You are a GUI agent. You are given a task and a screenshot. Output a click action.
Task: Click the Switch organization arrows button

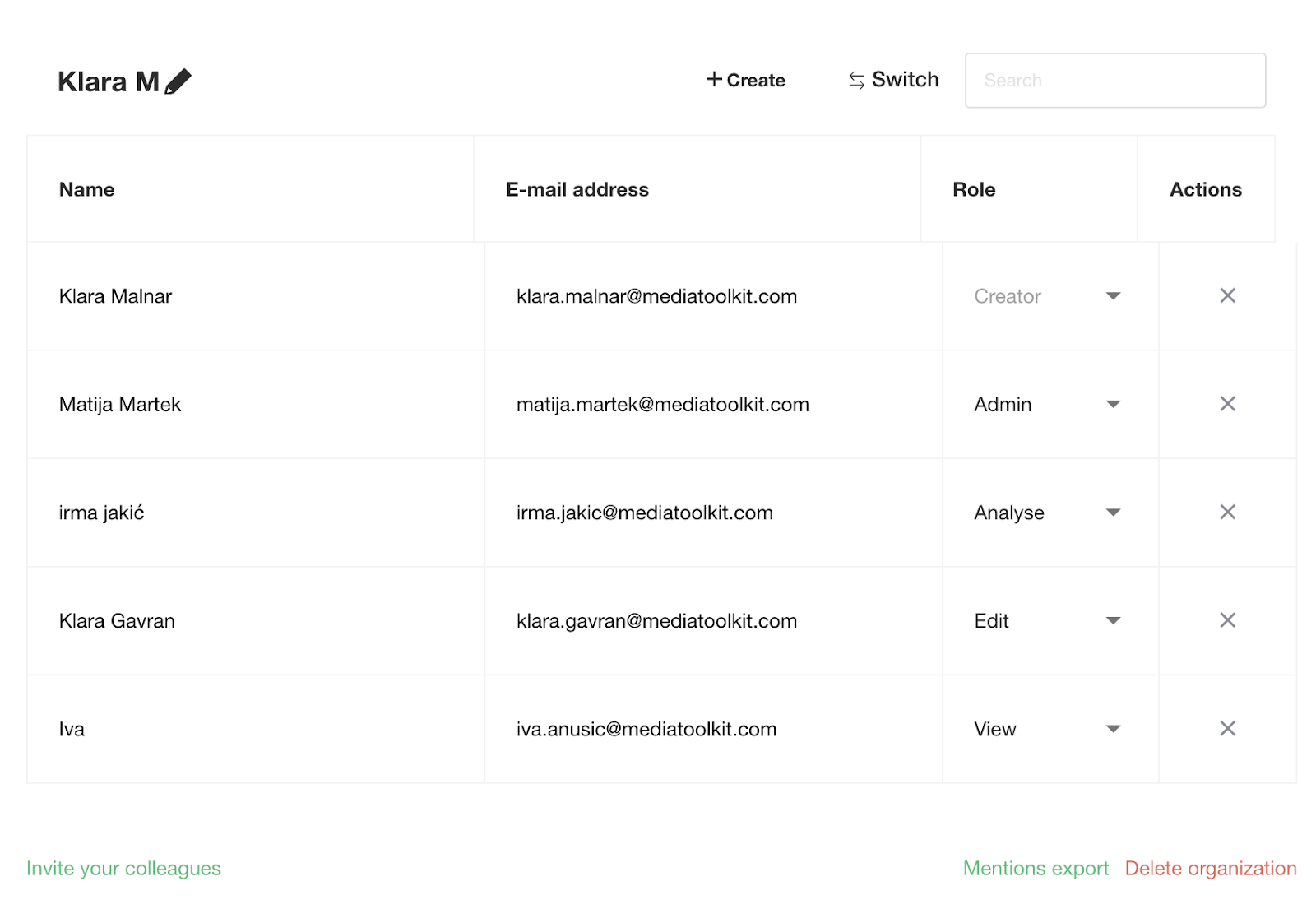coord(893,80)
